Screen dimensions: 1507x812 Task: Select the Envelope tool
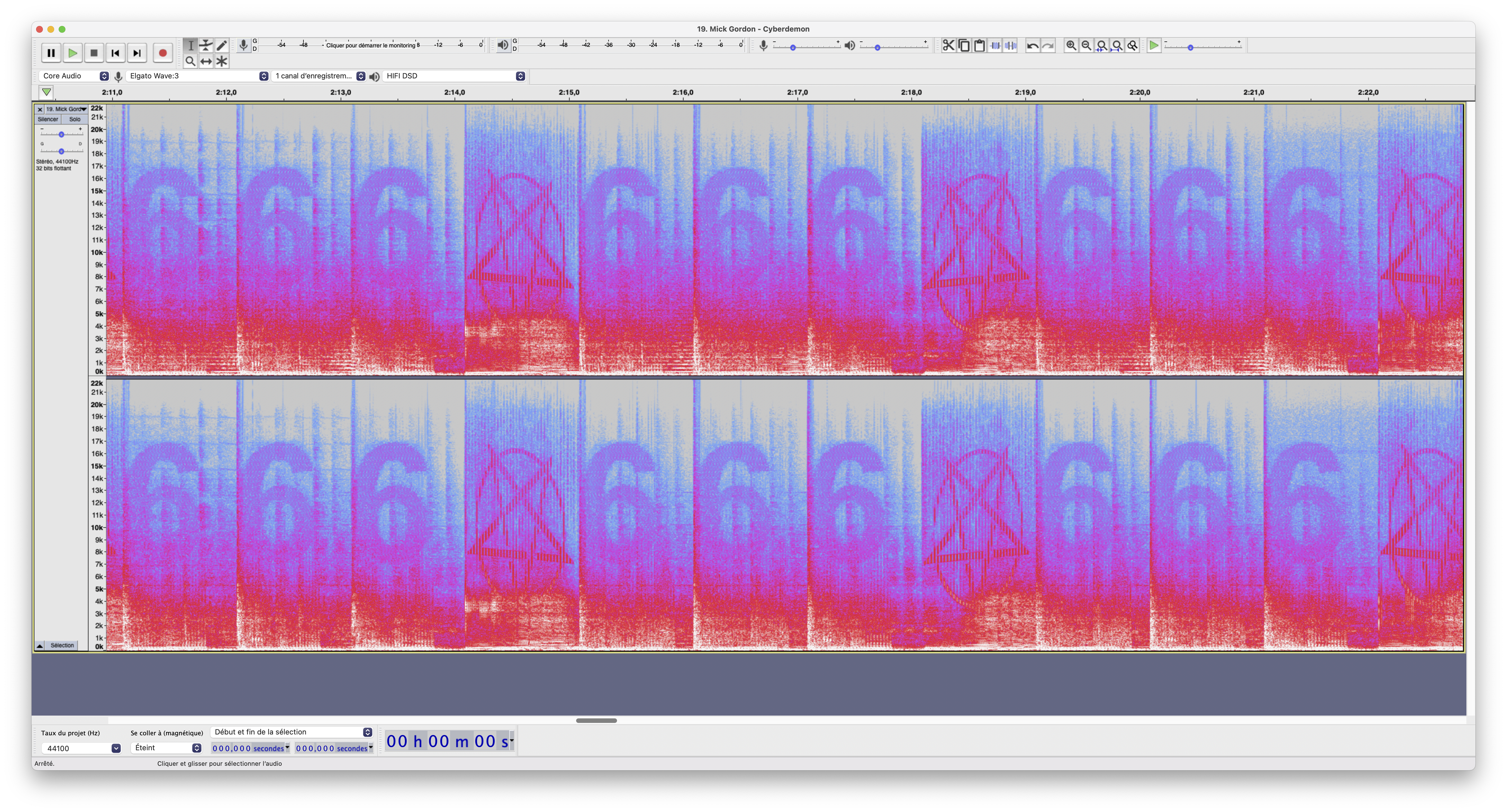click(x=206, y=45)
